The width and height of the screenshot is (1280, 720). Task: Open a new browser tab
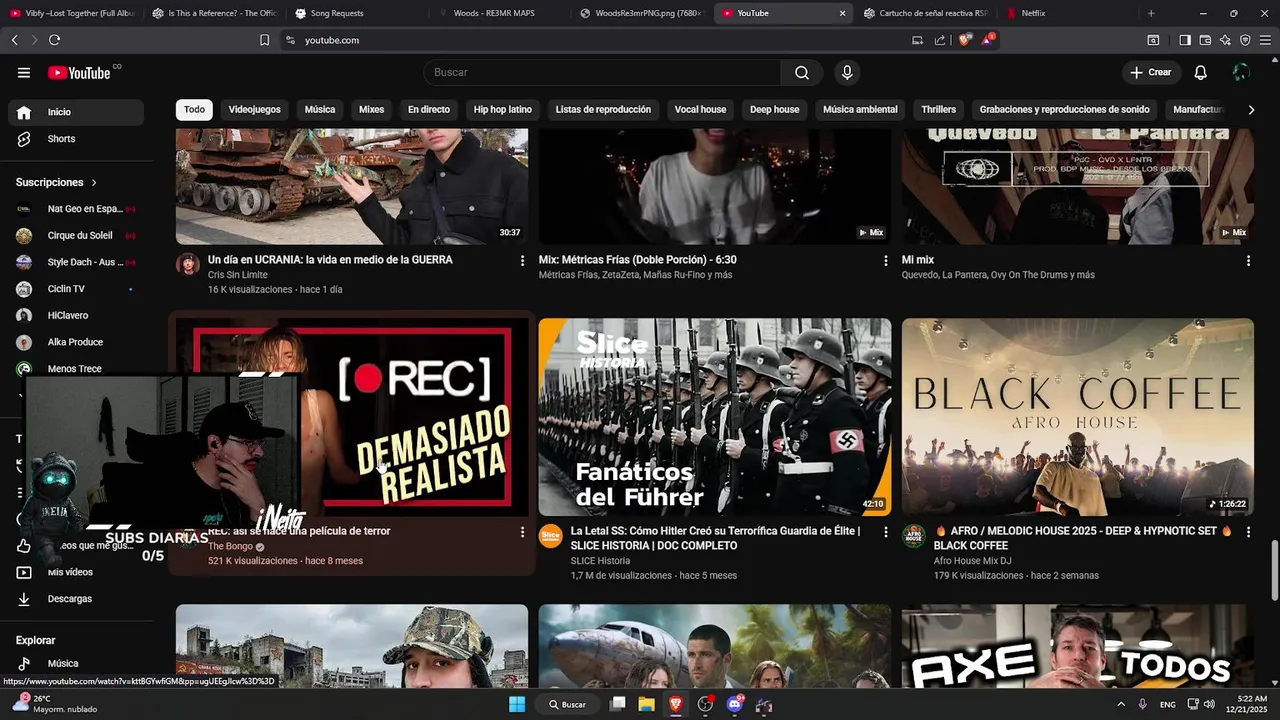[1151, 13]
